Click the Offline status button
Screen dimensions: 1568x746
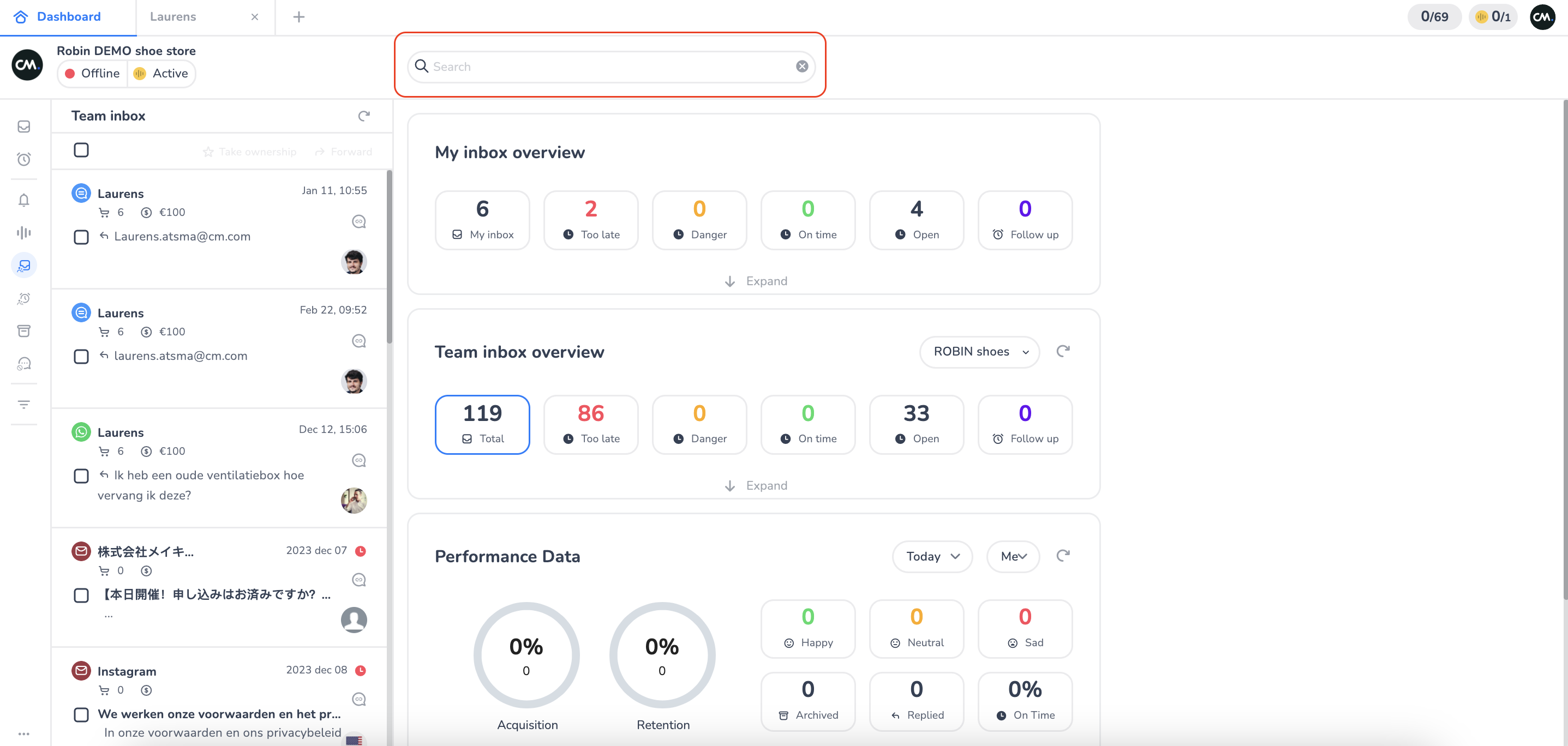point(93,74)
